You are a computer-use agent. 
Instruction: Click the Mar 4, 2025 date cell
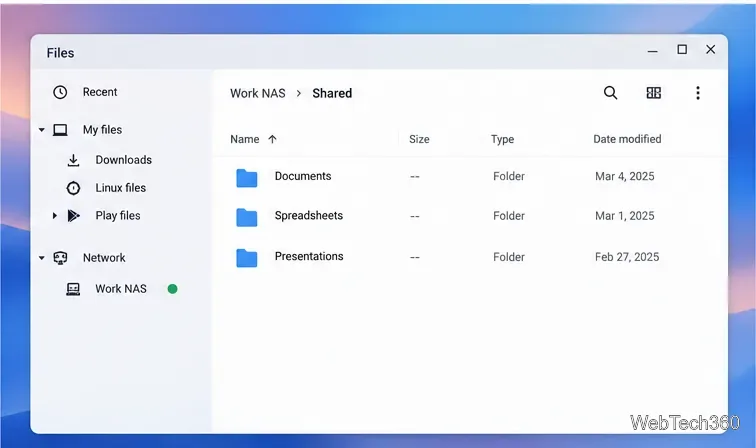click(x=625, y=176)
